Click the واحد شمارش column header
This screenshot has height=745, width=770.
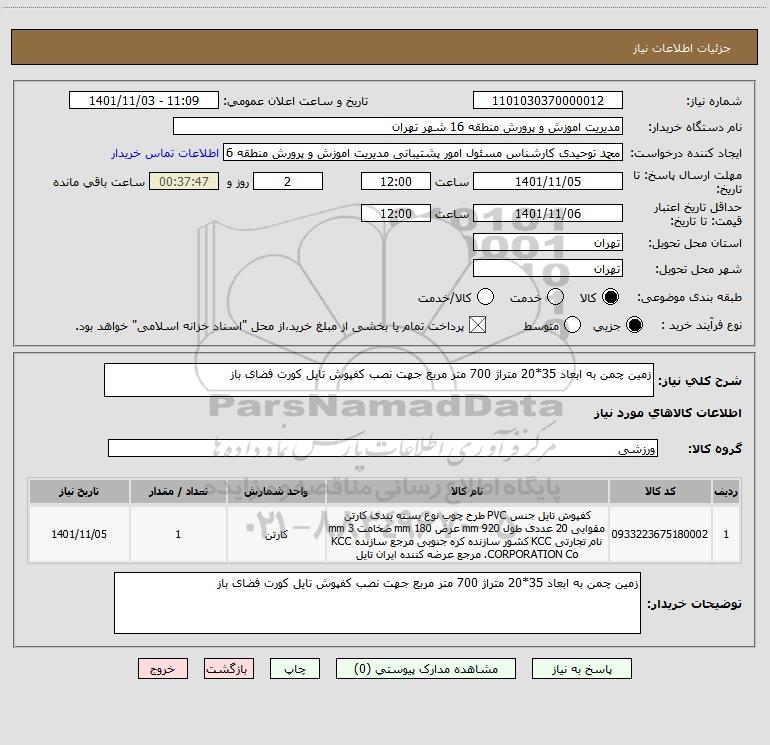[x=276, y=491]
